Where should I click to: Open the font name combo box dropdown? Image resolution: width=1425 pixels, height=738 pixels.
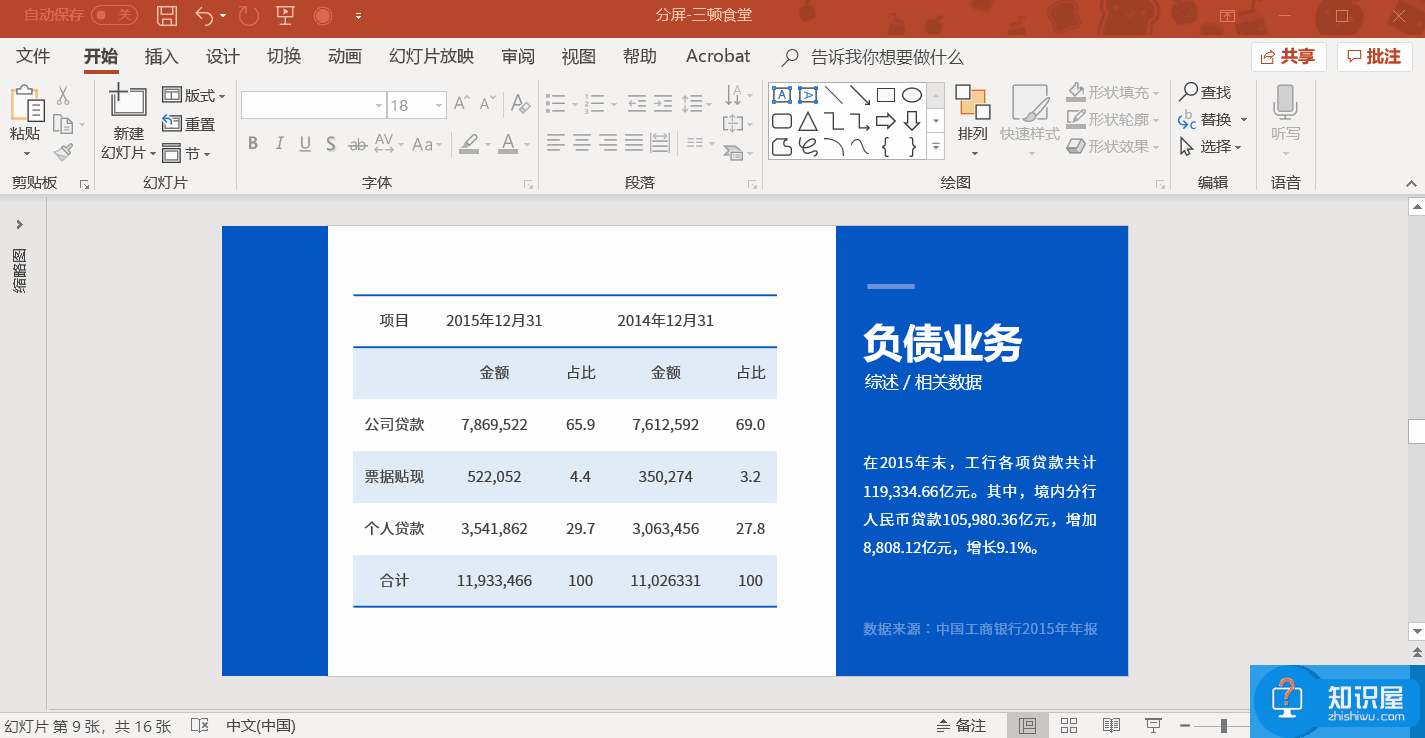click(379, 105)
